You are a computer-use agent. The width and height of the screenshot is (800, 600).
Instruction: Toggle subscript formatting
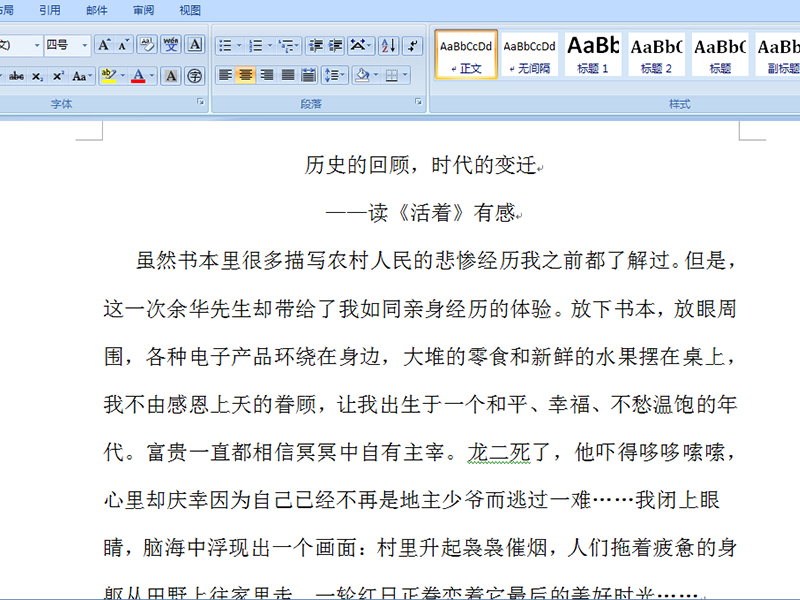pos(37,76)
